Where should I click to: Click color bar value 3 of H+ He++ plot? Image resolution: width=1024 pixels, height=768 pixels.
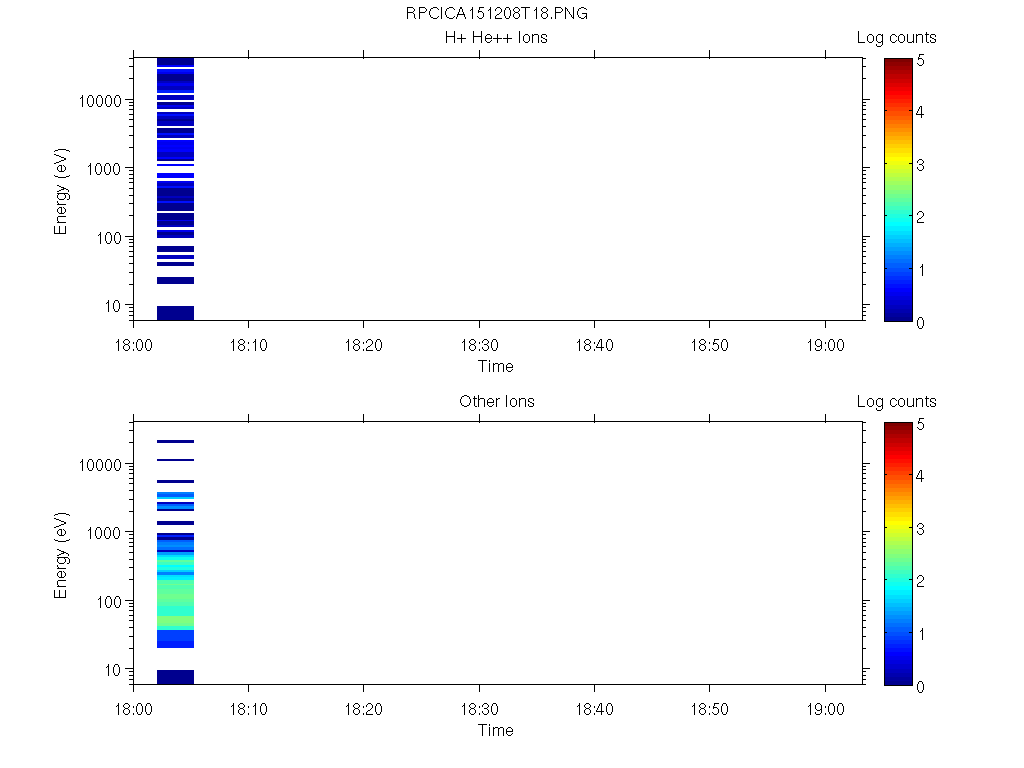pos(920,165)
